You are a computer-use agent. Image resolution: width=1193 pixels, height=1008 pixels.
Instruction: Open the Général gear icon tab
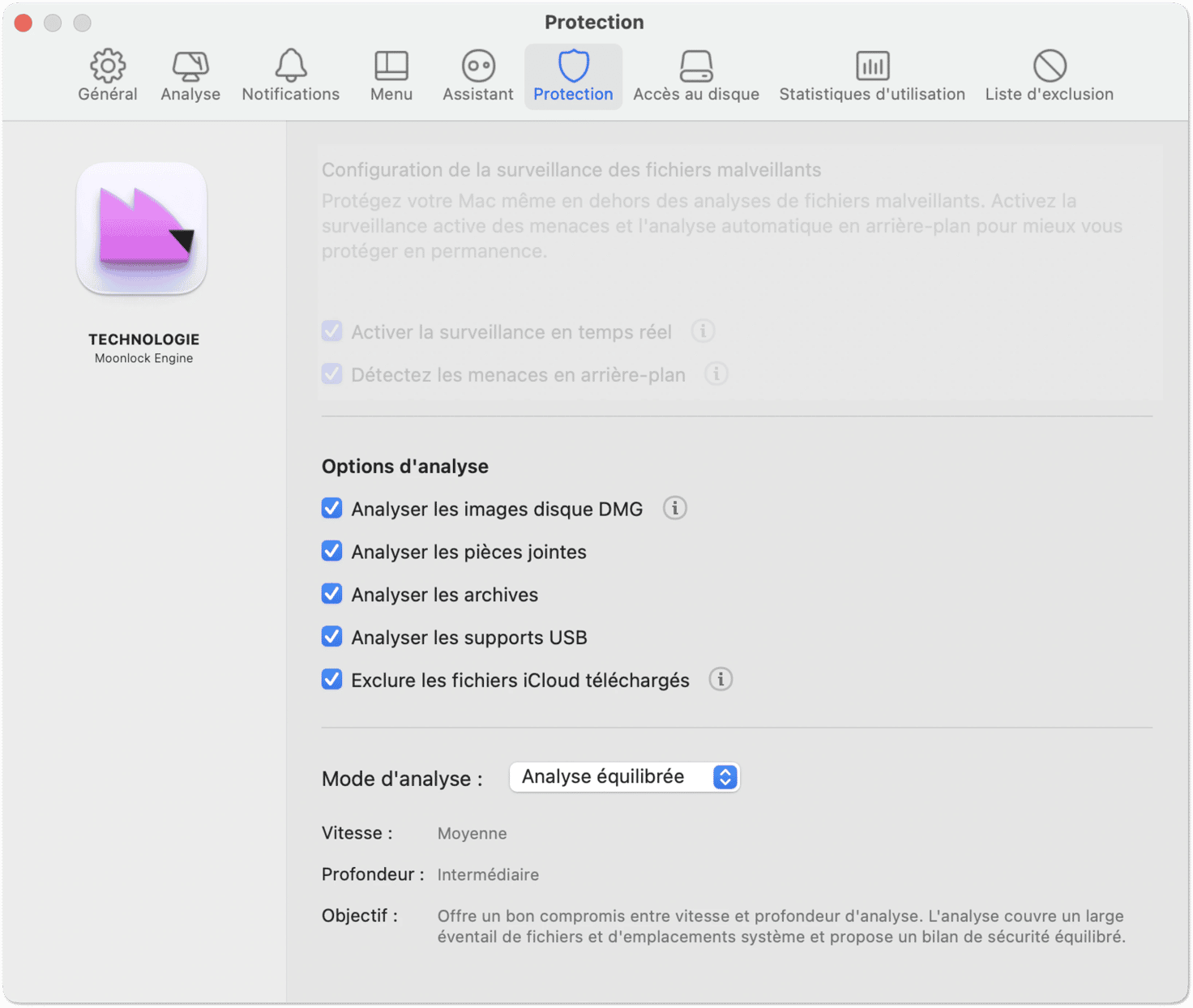click(x=108, y=76)
